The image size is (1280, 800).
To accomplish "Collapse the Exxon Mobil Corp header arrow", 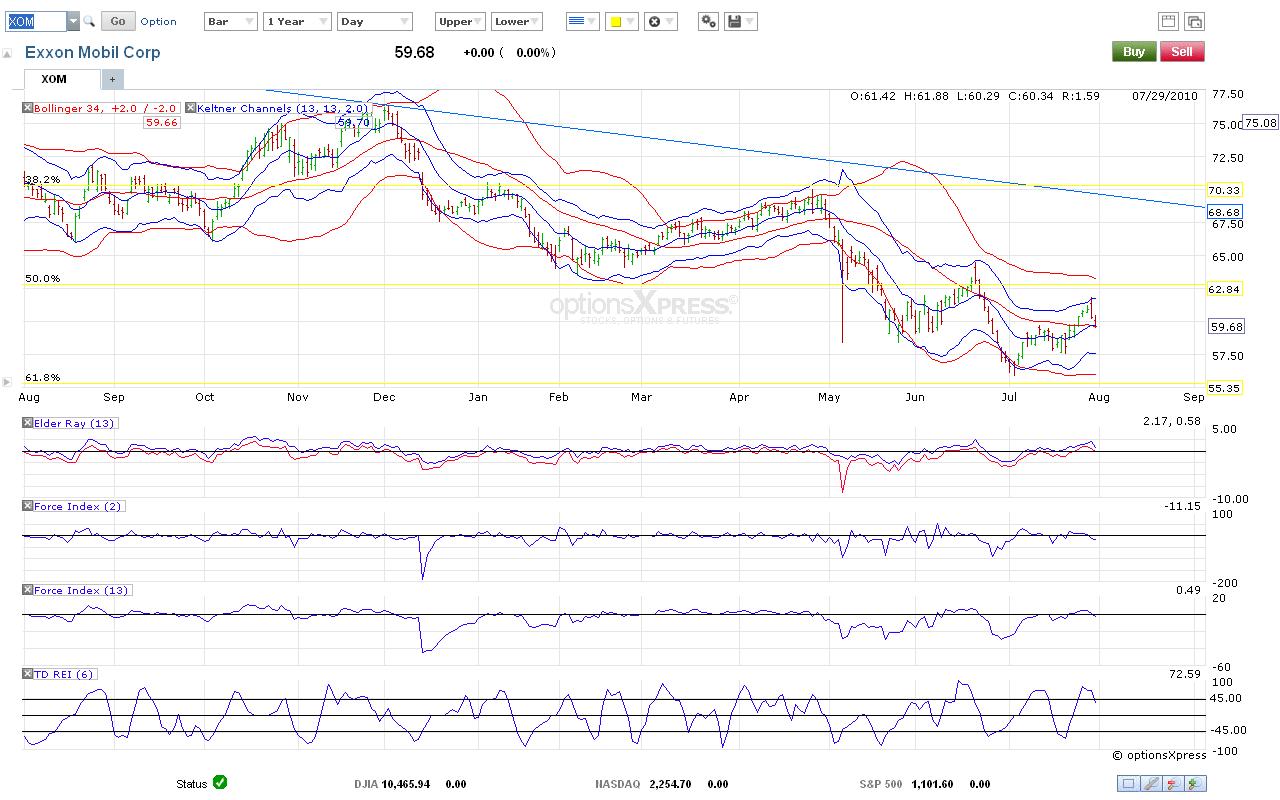I will coord(8,54).
